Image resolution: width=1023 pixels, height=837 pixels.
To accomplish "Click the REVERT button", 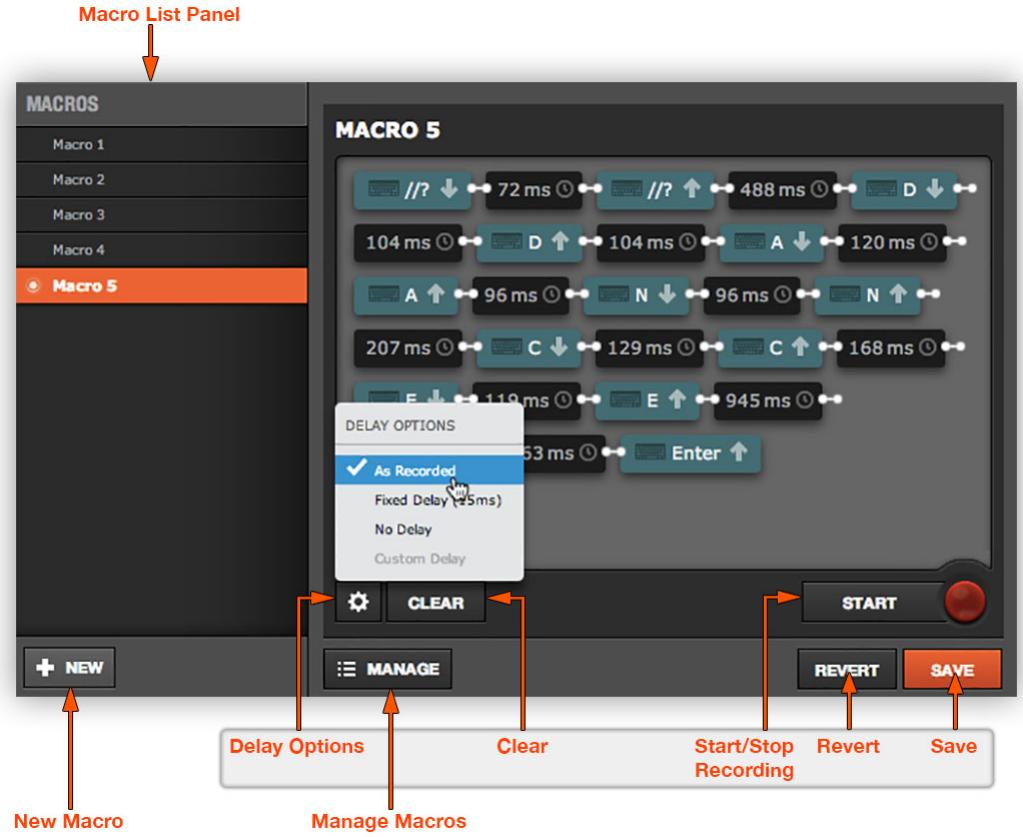I will click(847, 669).
